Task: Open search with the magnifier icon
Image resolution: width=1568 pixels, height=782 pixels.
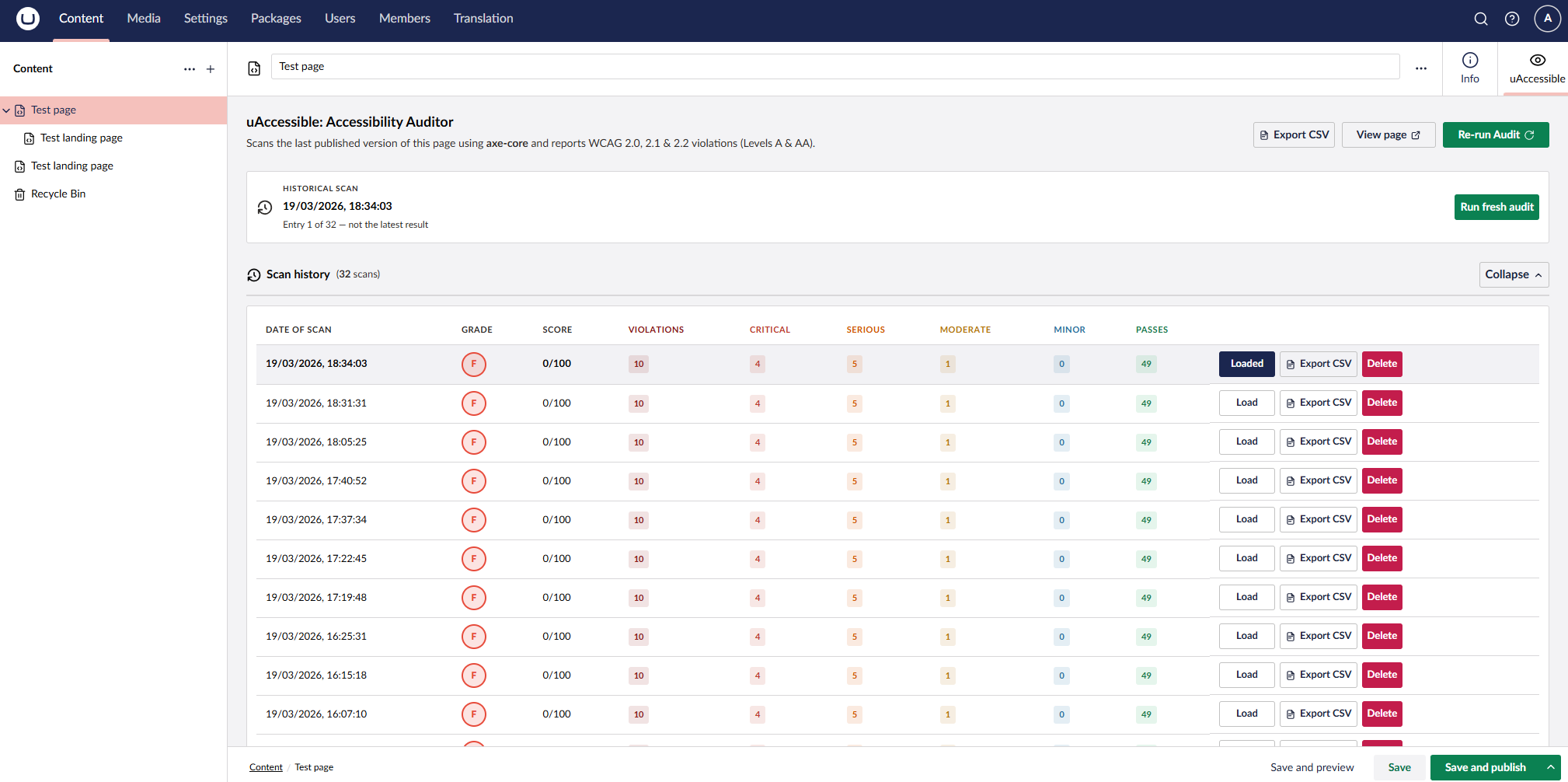Action: pyautogui.click(x=1480, y=18)
